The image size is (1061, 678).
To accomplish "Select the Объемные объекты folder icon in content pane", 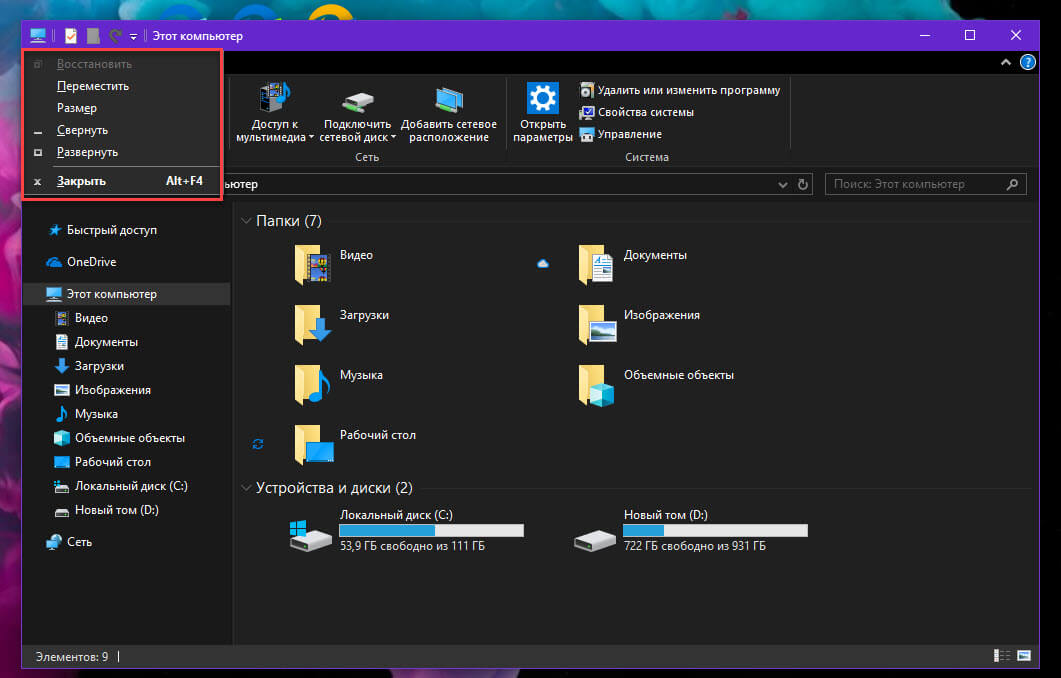I will click(x=596, y=385).
